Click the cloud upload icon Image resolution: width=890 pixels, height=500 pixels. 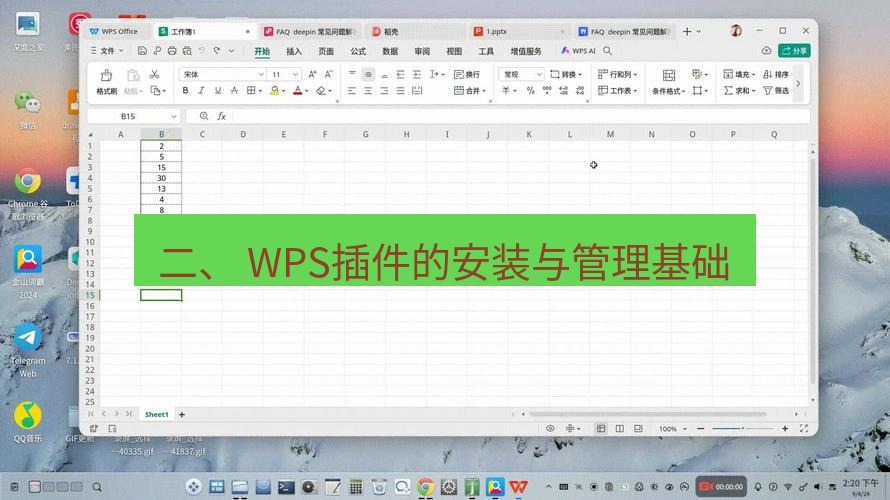(766, 51)
